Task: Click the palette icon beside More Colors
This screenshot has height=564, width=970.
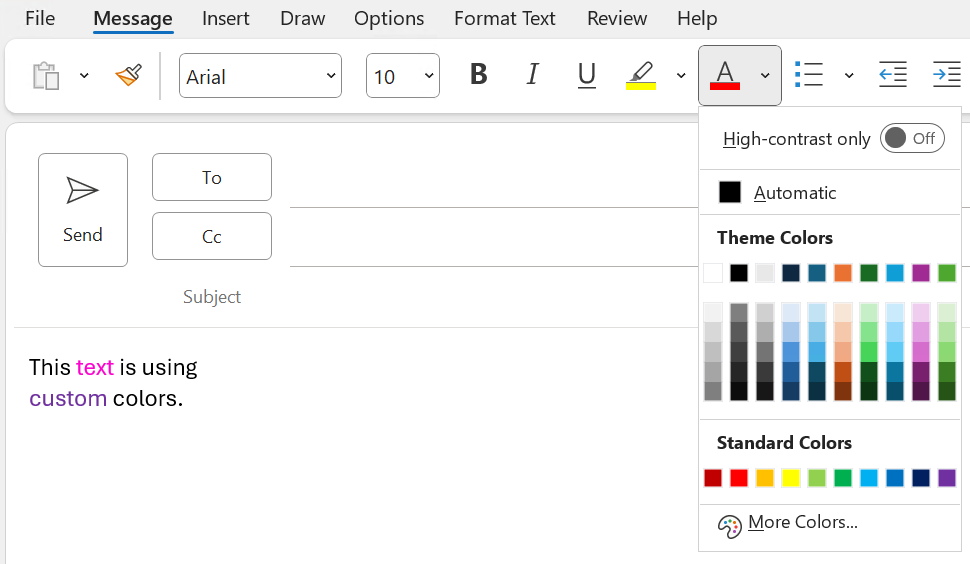Action: point(729,526)
